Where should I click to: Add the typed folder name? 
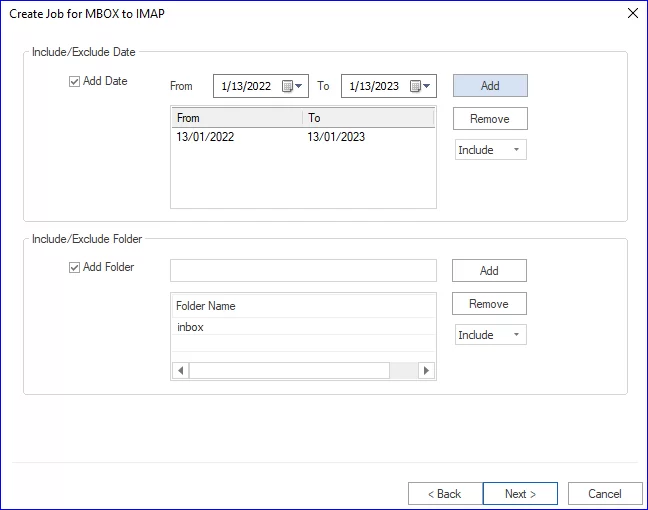pos(489,271)
